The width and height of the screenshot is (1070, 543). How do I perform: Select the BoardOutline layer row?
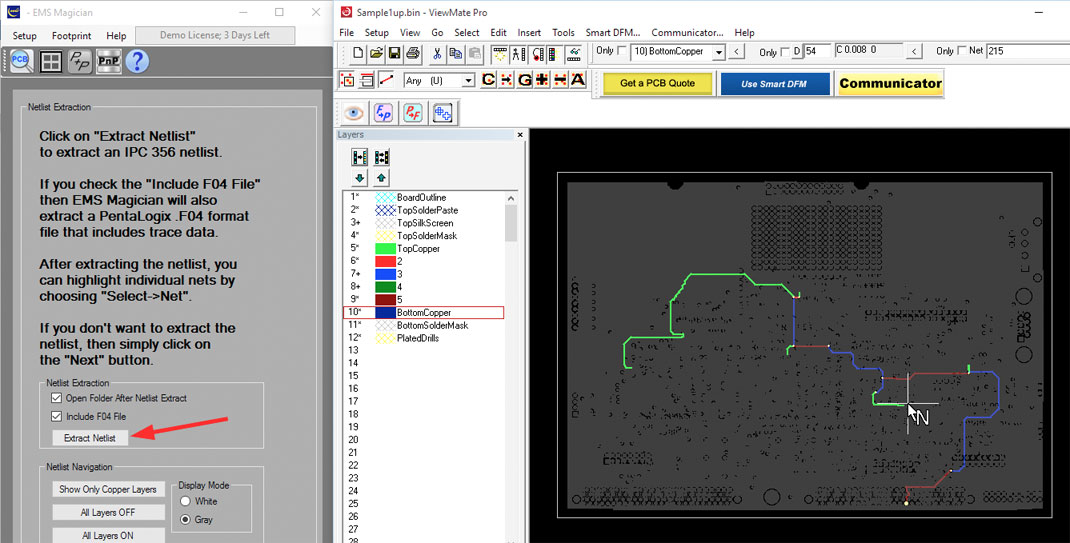[x=423, y=198]
